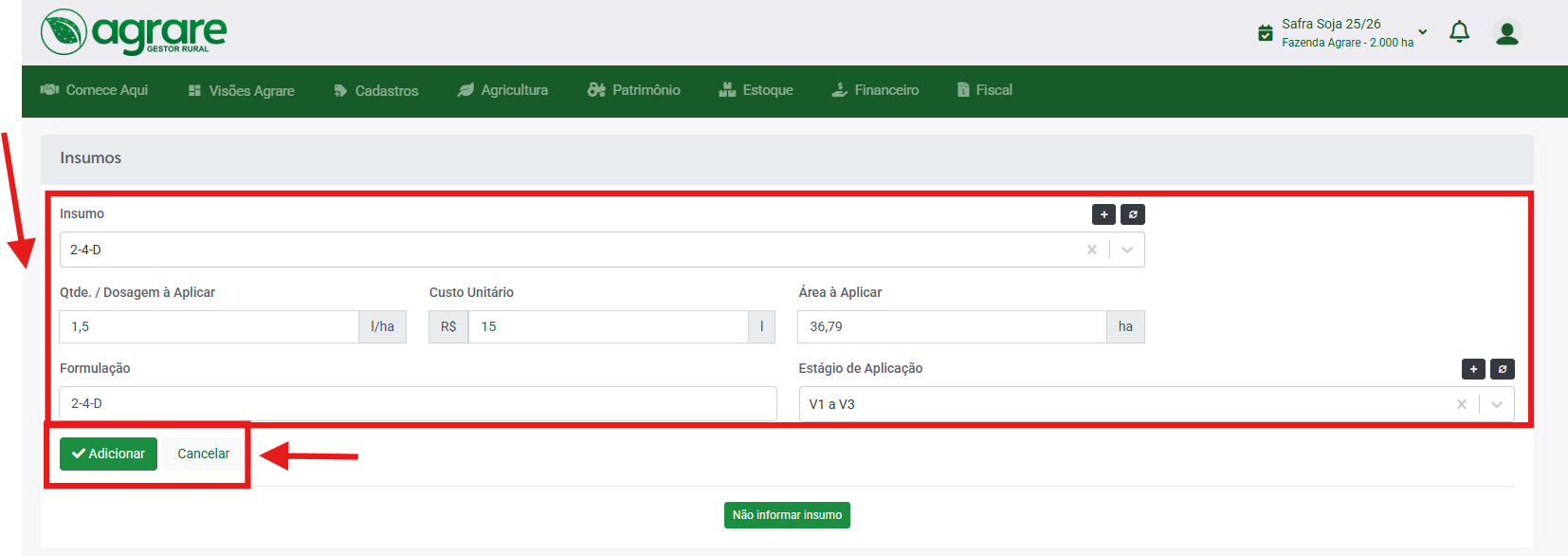This screenshot has width=1568, height=556.
Task: Click the boxes icon in Estoque
Action: point(727,90)
